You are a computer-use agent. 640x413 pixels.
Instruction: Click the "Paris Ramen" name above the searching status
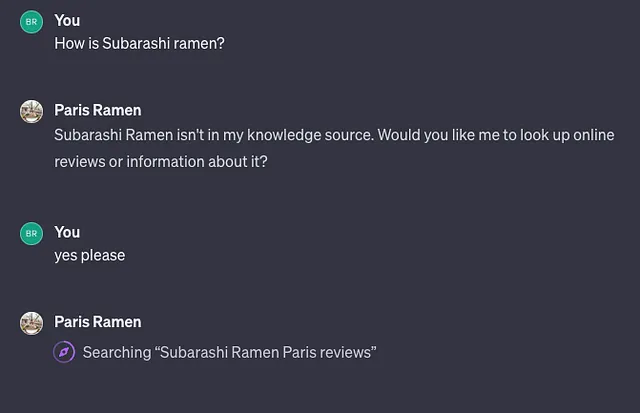pos(98,322)
